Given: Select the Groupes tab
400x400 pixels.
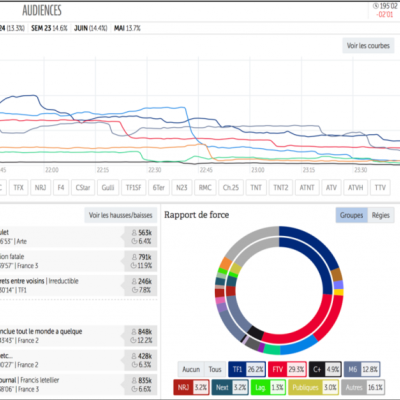Looking at the screenshot, I should coord(352,215).
